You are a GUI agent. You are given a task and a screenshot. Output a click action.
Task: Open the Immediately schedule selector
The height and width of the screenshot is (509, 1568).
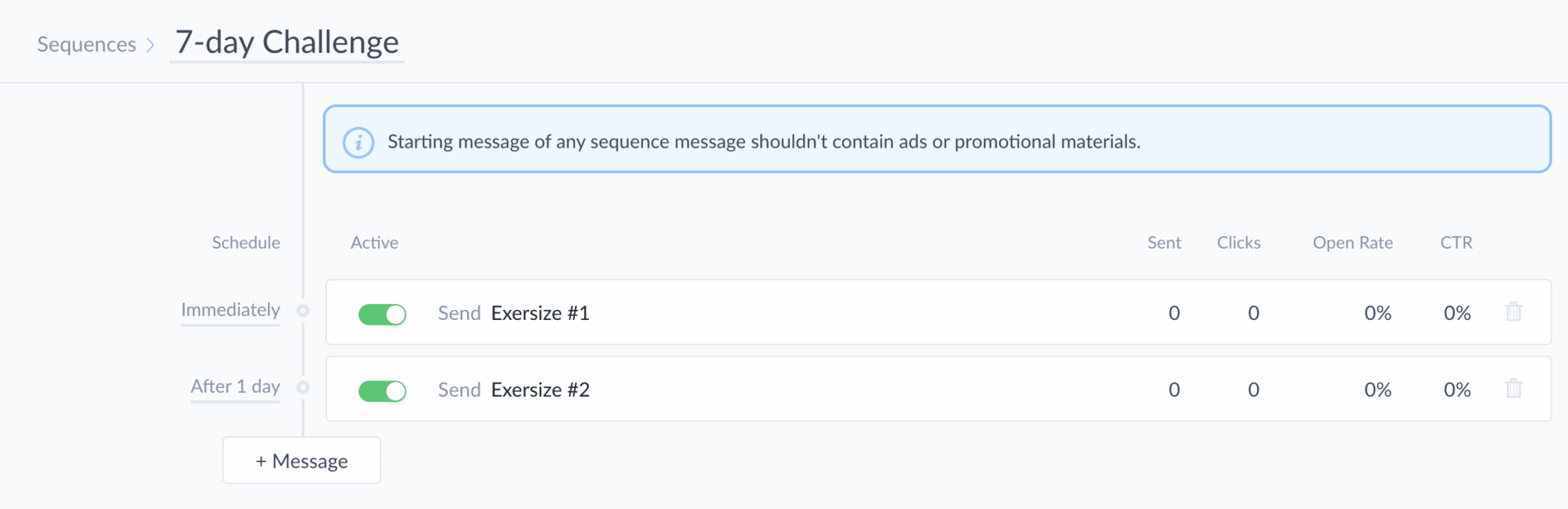[230, 310]
